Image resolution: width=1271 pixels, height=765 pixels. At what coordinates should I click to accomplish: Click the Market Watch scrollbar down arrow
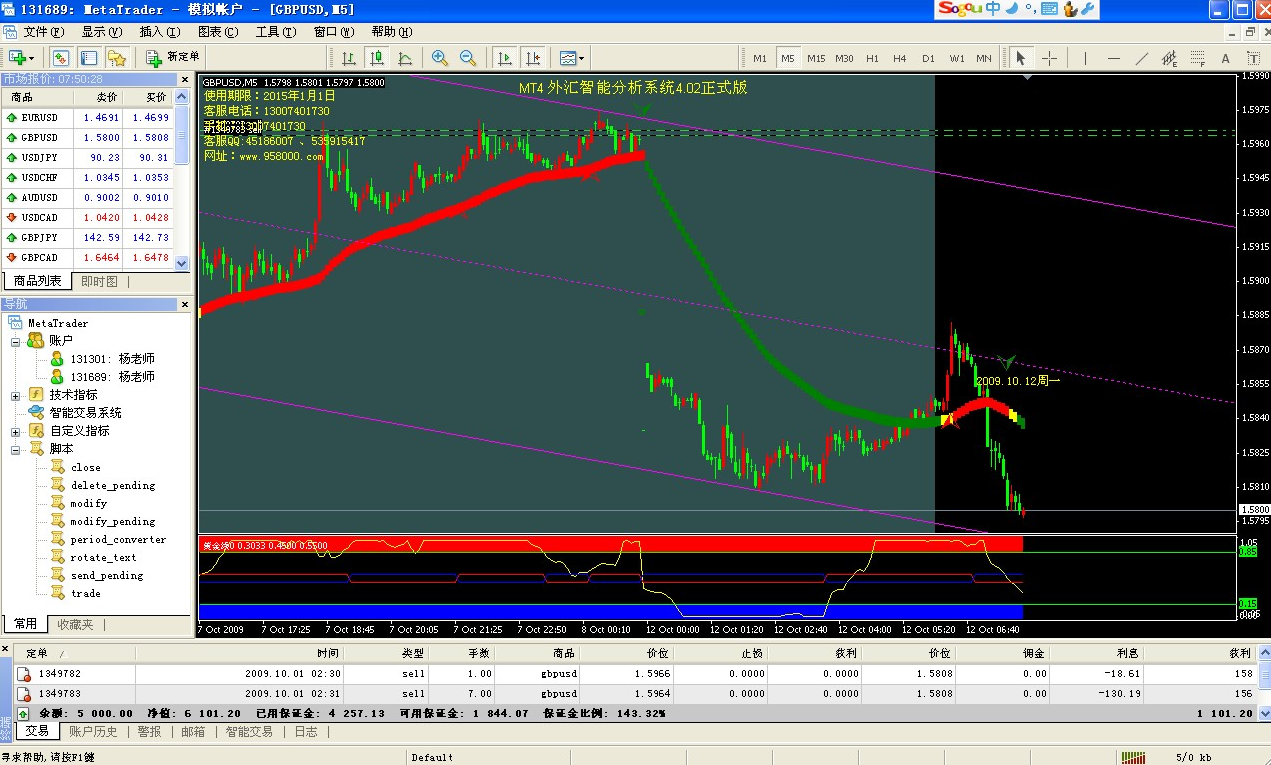coord(182,263)
